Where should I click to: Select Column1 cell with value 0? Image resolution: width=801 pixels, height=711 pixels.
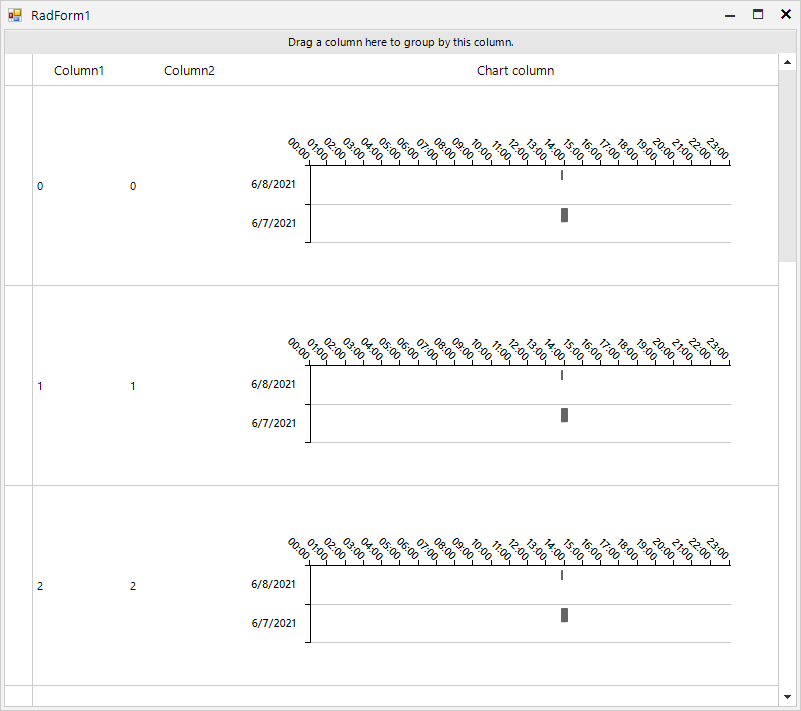click(79, 186)
